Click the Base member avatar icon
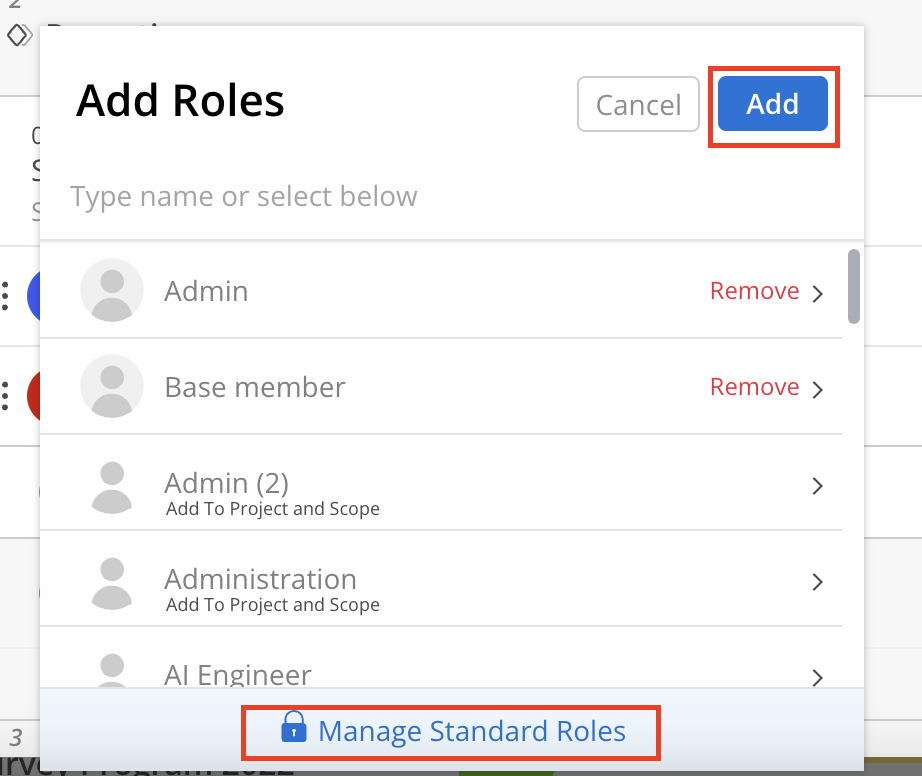This screenshot has width=922, height=776. 112,386
